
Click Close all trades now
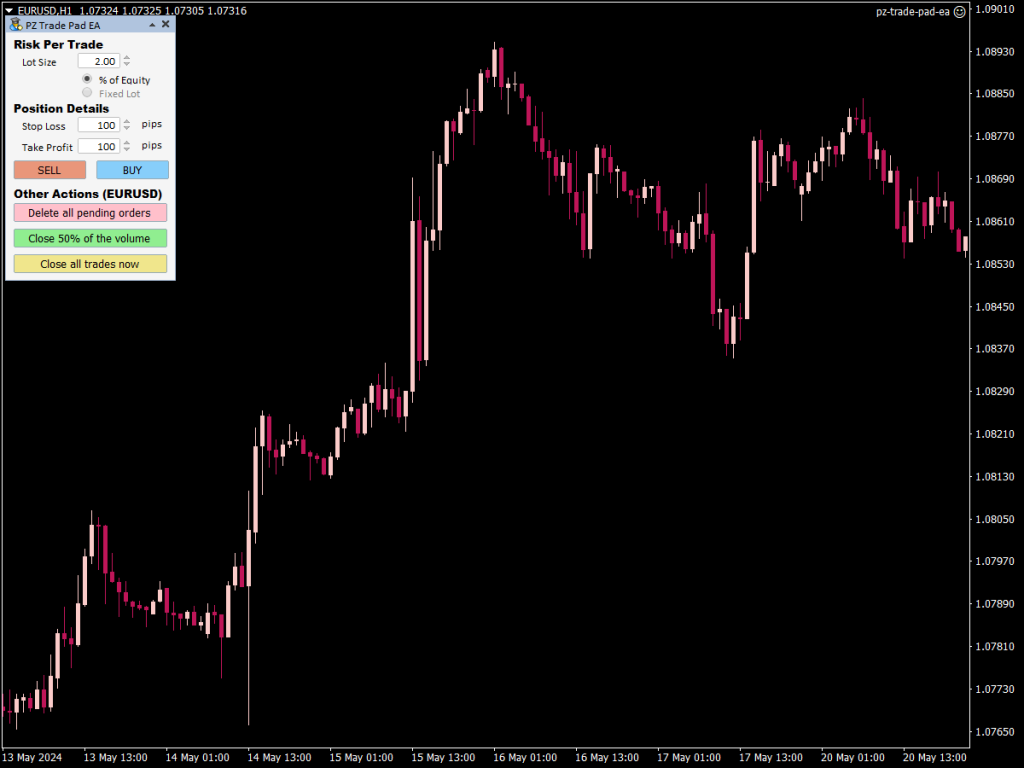tap(89, 263)
